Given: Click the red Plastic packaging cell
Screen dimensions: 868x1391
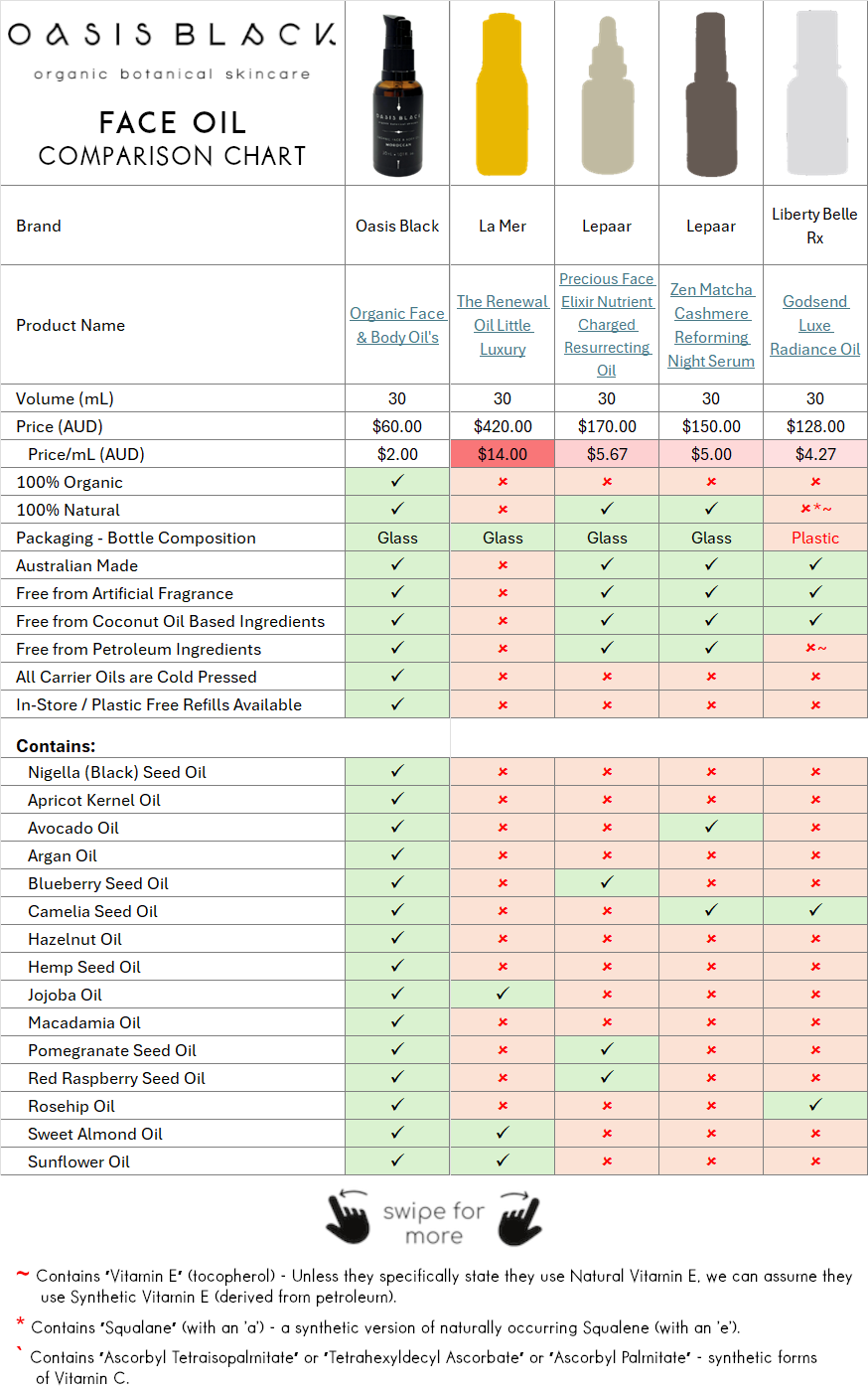Looking at the screenshot, I should coord(815,538).
